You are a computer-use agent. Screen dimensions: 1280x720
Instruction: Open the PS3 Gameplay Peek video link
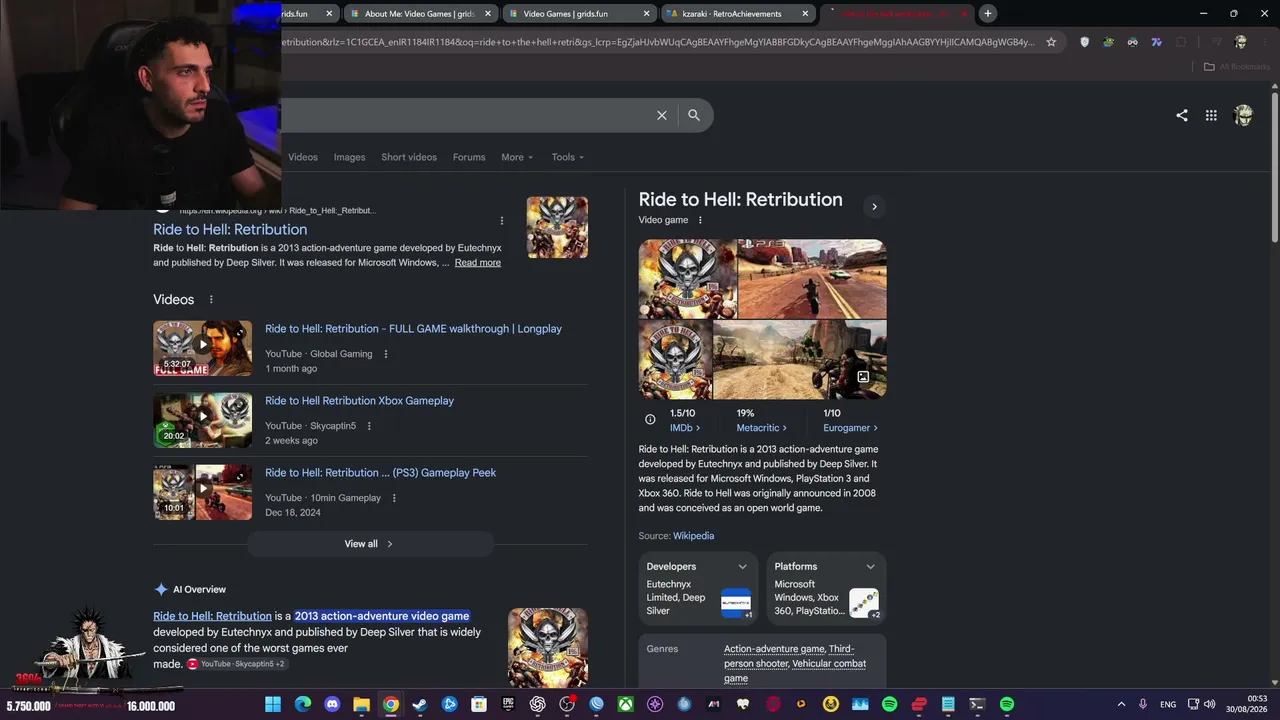[x=380, y=473]
